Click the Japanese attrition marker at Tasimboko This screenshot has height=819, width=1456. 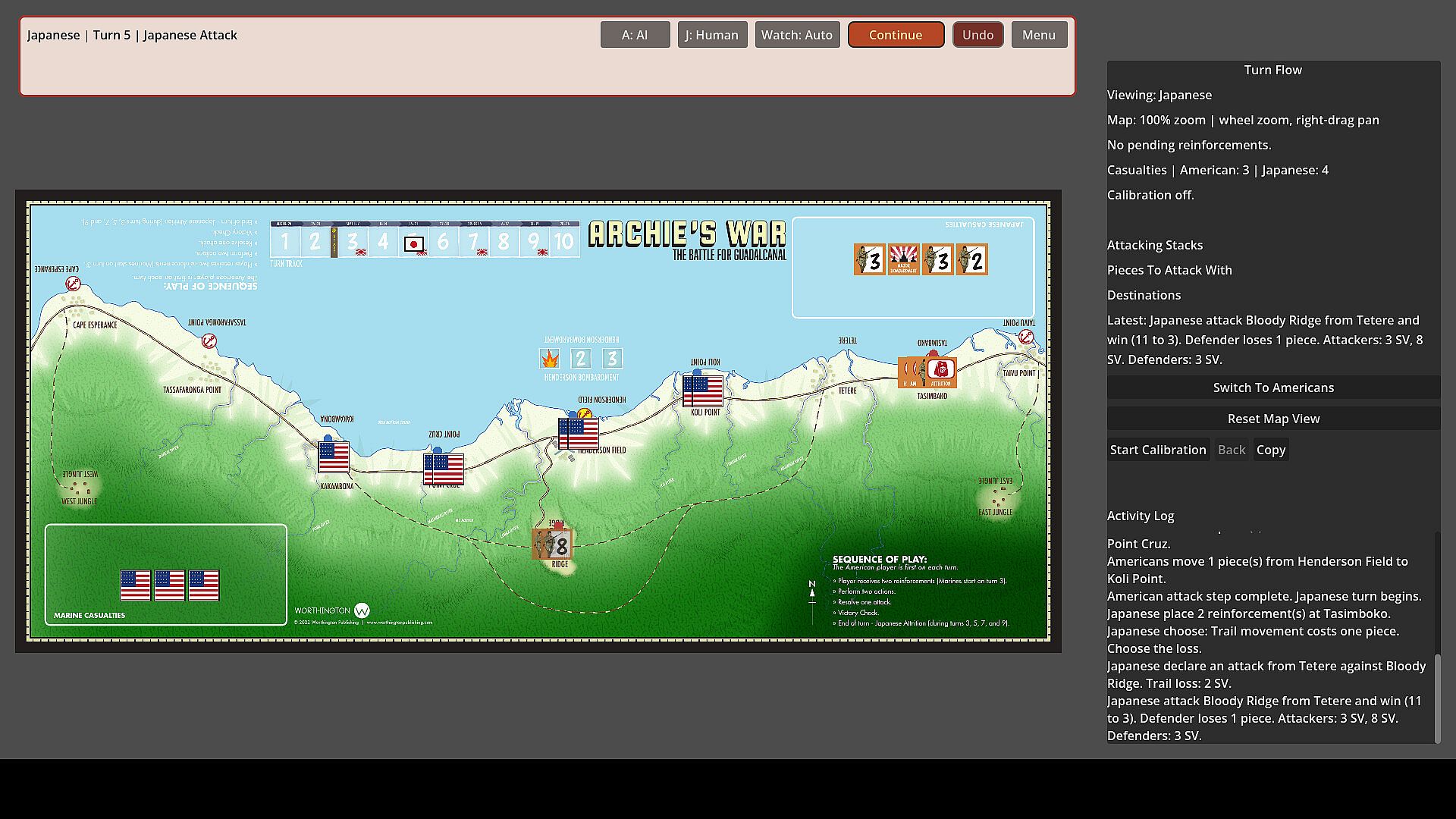pos(941,372)
